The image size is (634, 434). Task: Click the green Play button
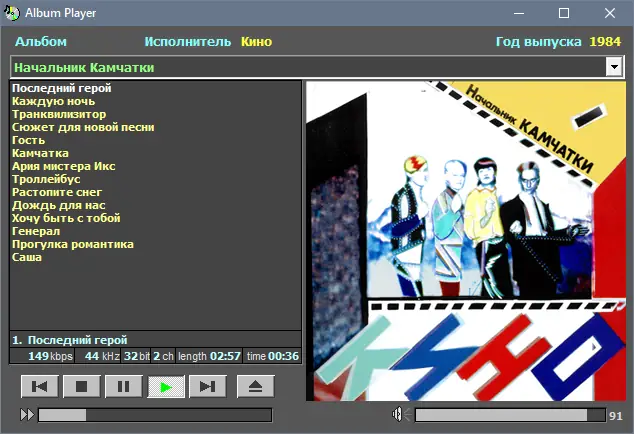166,387
